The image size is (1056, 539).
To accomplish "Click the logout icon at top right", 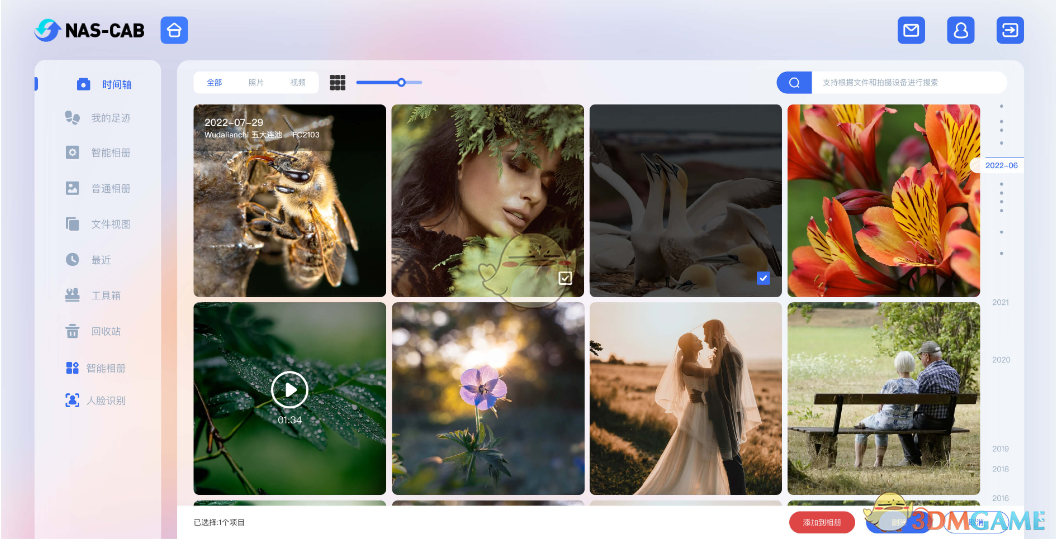I will [x=1010, y=30].
